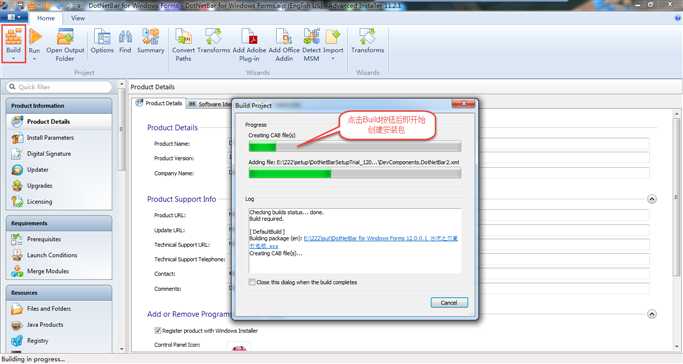Open Output Folder icon

click(64, 37)
